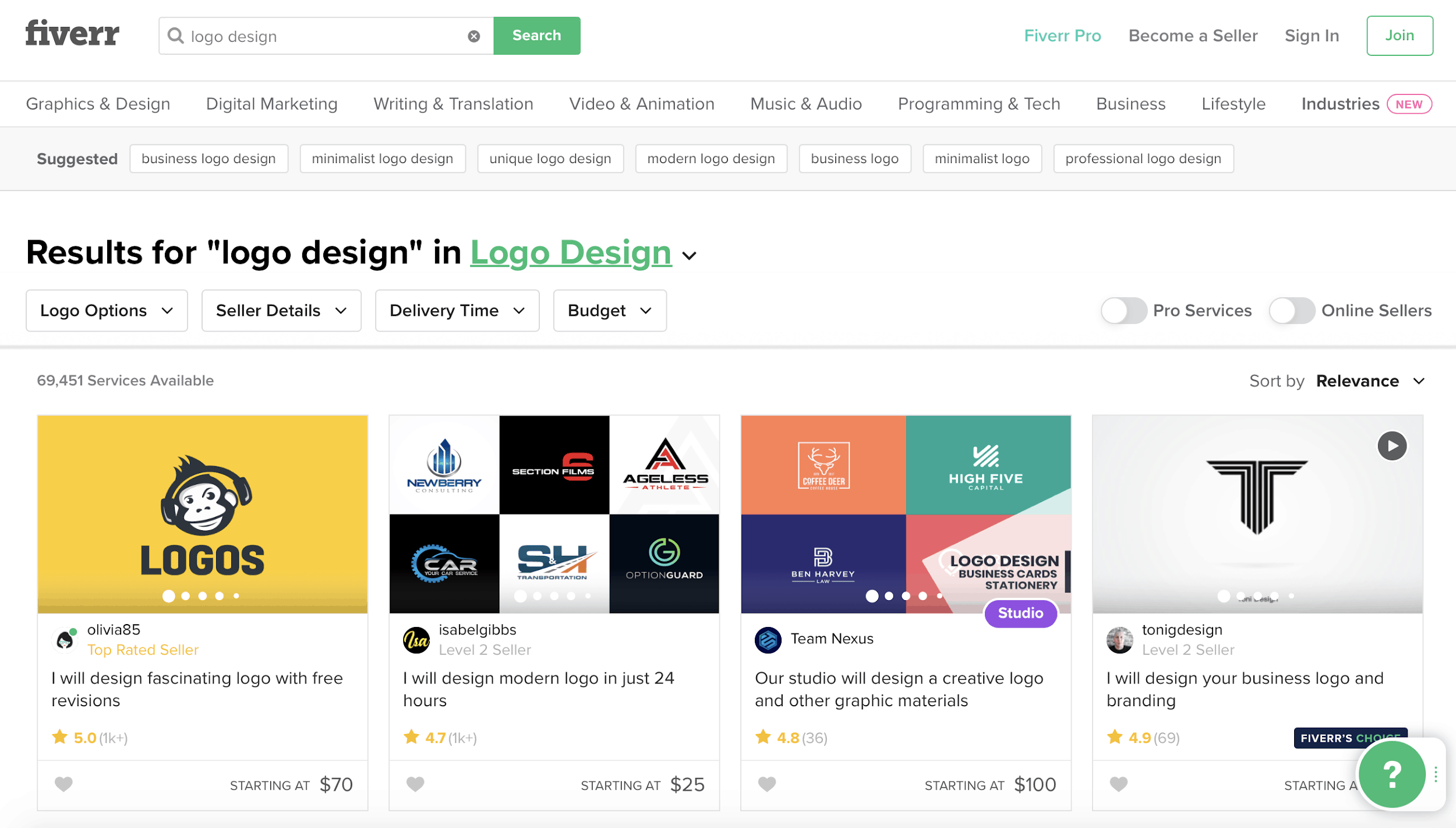Click the play button icon on tonigdesign gig
The height and width of the screenshot is (828, 1456).
click(1391, 446)
